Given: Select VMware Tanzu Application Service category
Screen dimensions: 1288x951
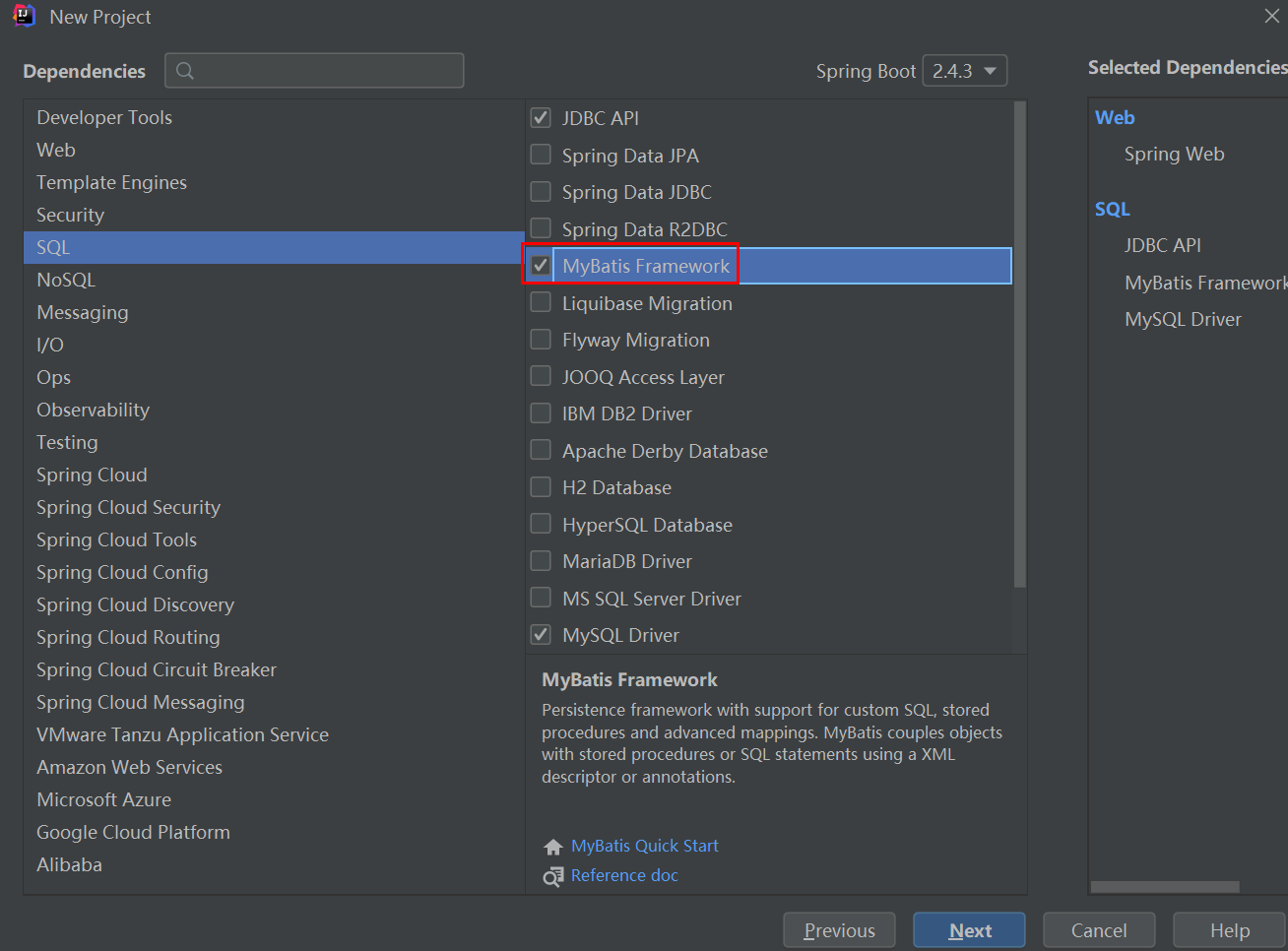Looking at the screenshot, I should pos(274,734).
